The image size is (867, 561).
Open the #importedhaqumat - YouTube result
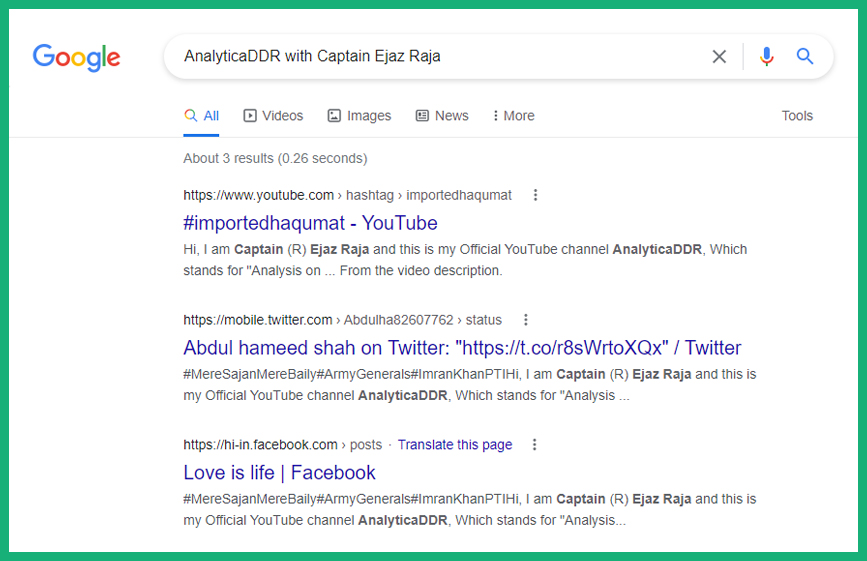(x=310, y=223)
